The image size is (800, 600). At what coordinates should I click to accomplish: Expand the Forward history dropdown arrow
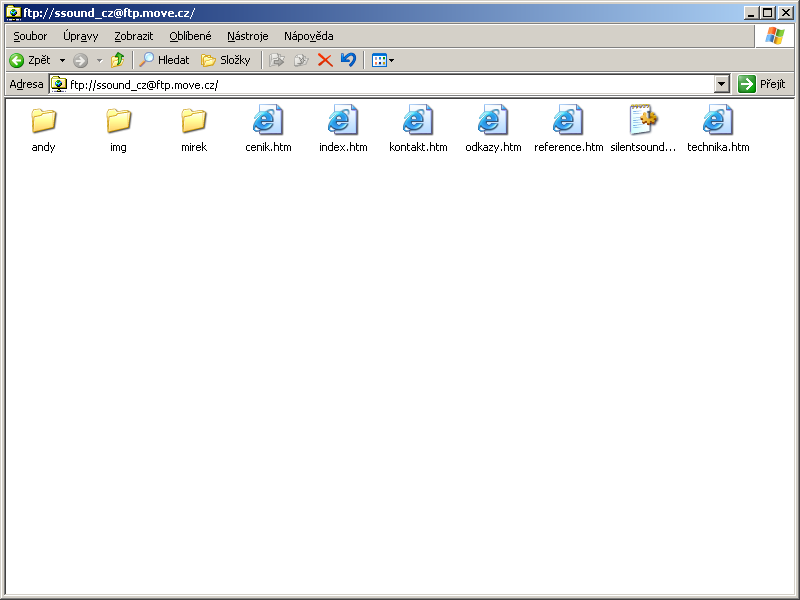99,60
